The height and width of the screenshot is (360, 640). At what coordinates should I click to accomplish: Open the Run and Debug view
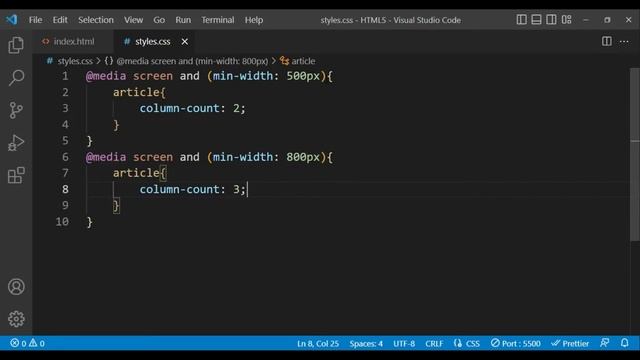pyautogui.click(x=16, y=143)
